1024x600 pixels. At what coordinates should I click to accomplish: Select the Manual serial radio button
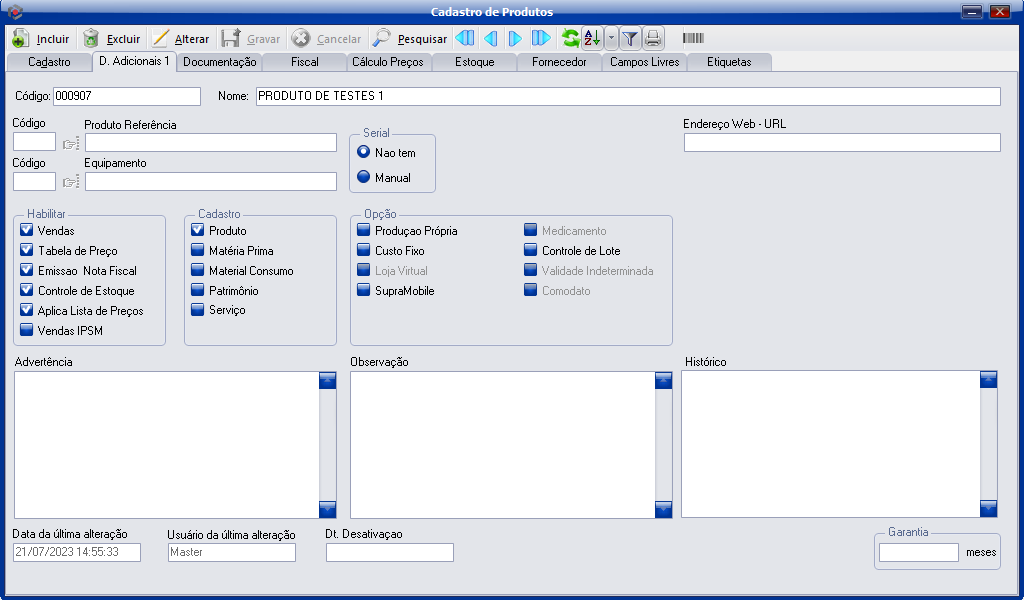364,178
